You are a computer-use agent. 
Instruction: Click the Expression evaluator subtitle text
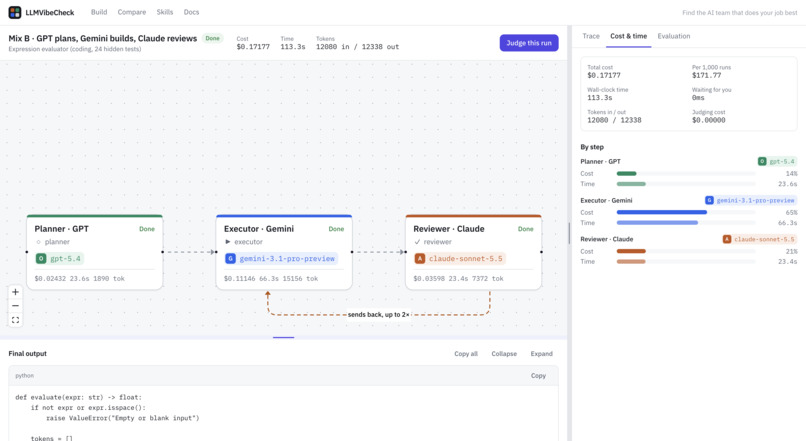(75, 49)
